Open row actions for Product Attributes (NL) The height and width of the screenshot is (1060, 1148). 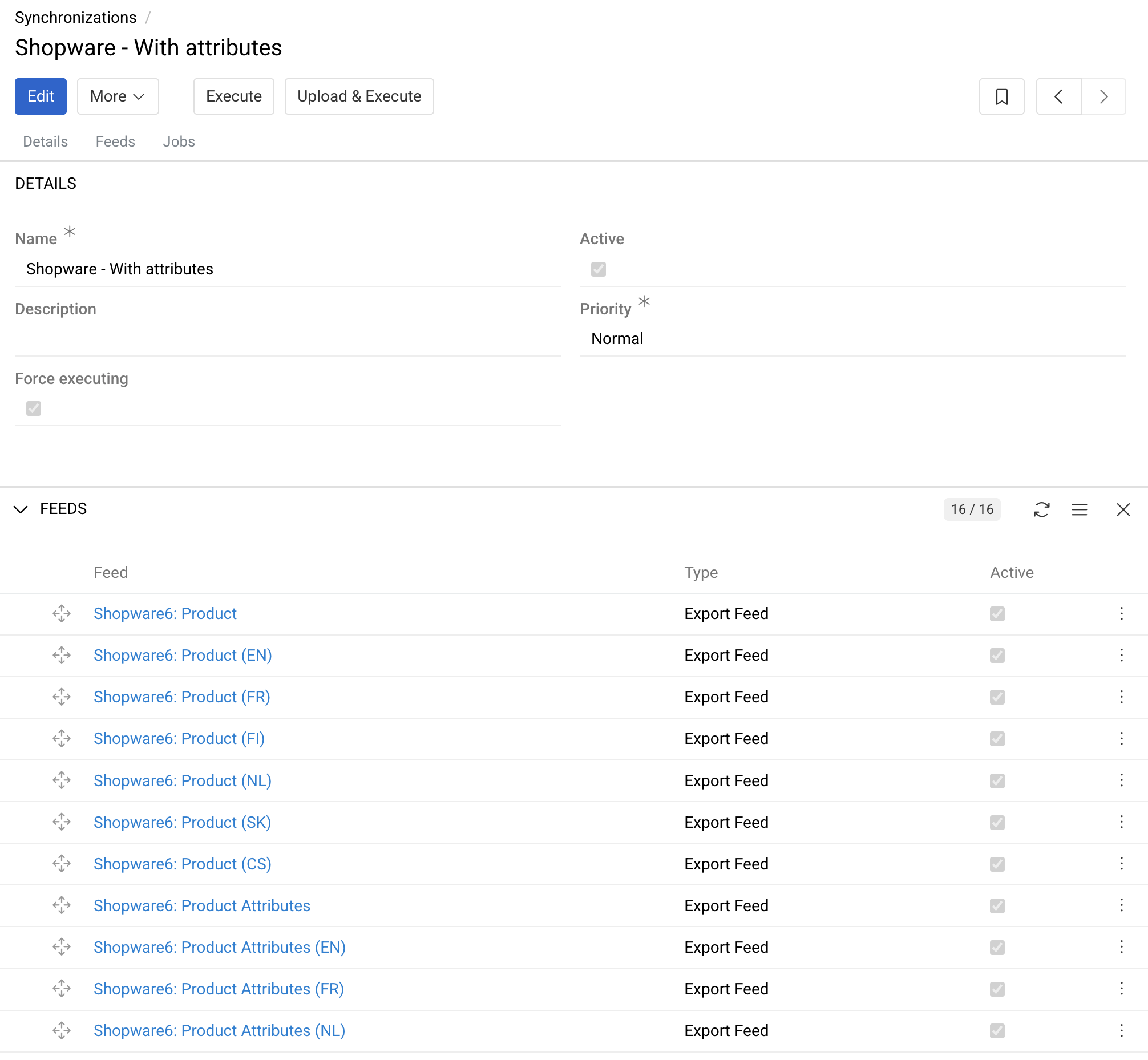pyautogui.click(x=1121, y=1031)
